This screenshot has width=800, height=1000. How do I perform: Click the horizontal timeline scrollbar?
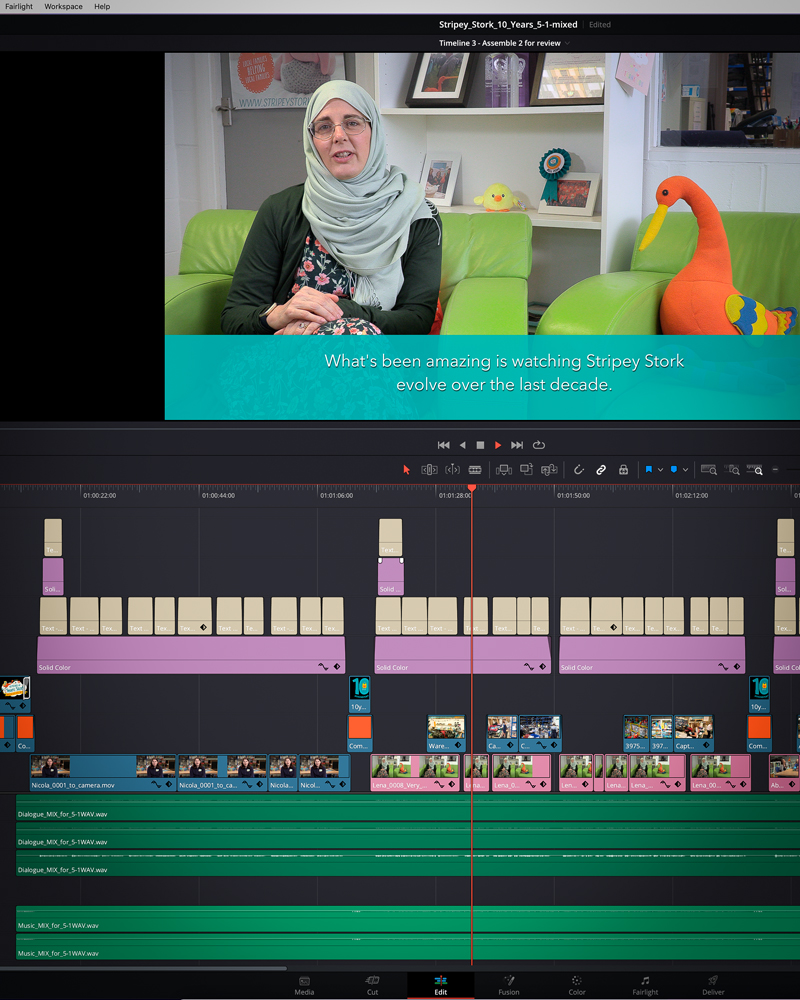tap(144, 968)
